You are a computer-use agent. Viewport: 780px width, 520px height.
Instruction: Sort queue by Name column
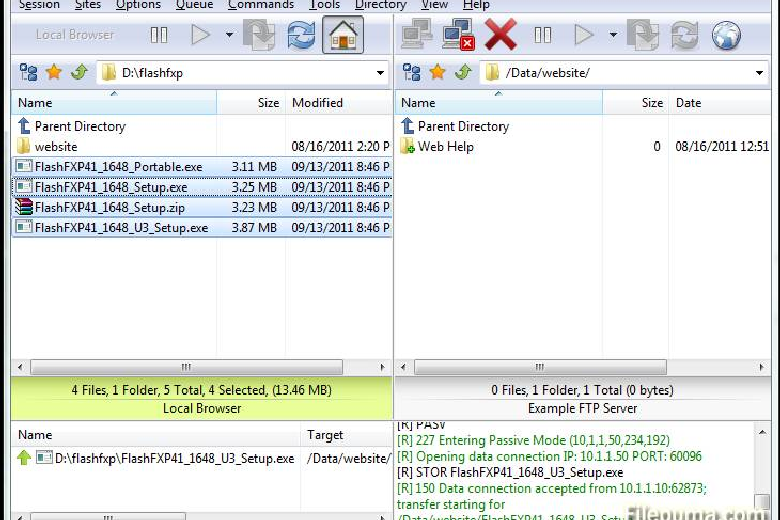156,435
